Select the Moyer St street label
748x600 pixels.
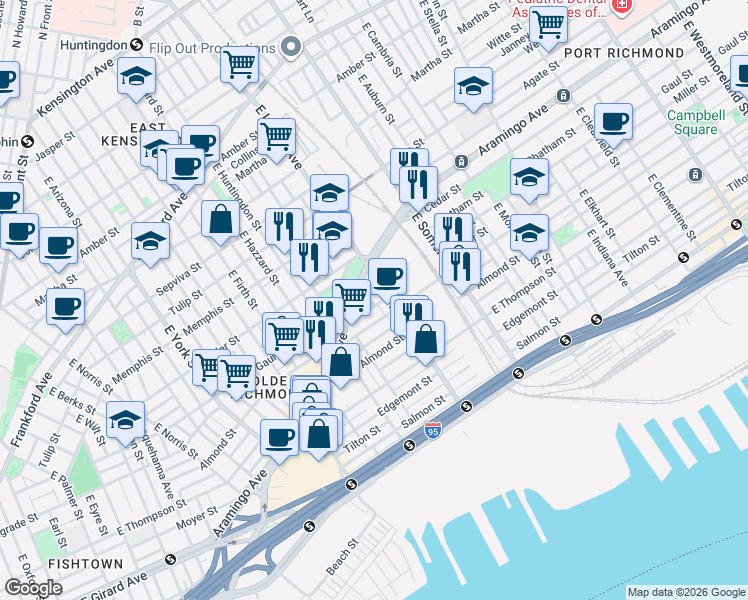click(x=197, y=519)
